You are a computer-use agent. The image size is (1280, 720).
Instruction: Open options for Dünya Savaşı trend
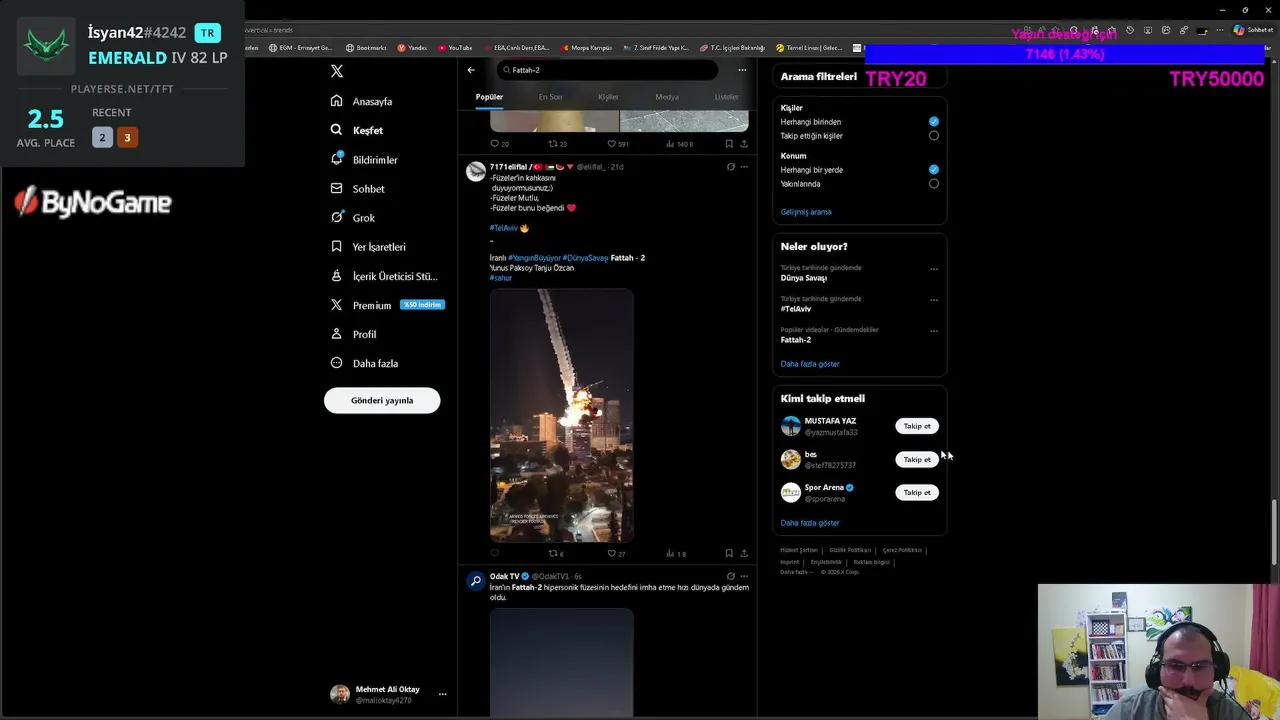(934, 269)
